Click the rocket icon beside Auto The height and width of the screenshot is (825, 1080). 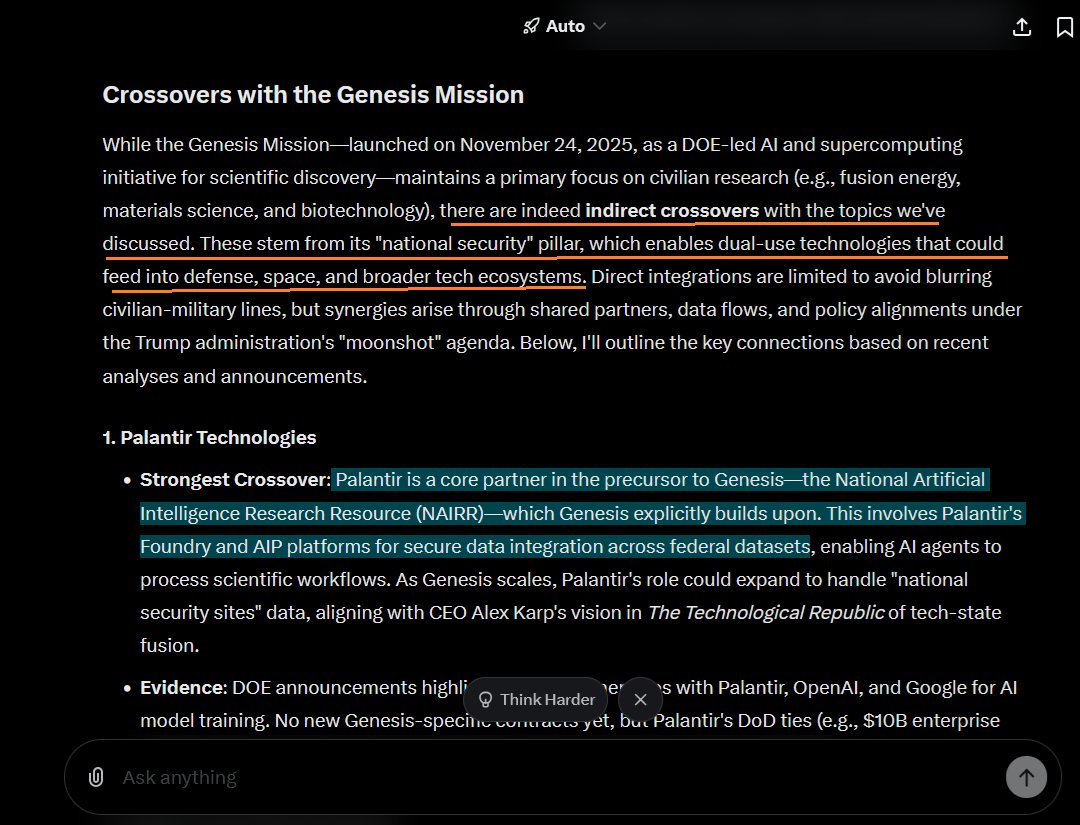(531, 26)
